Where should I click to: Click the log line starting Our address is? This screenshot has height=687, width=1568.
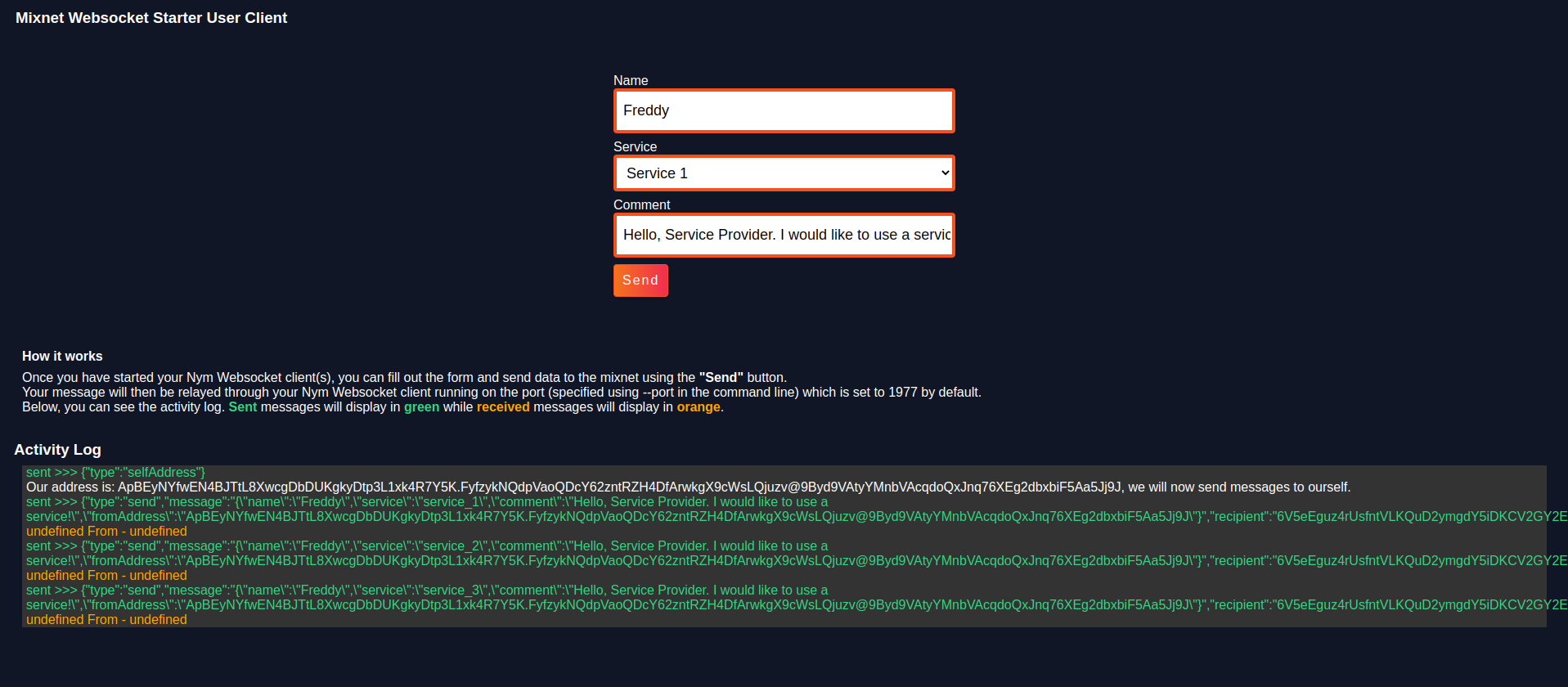pyautogui.click(x=688, y=487)
